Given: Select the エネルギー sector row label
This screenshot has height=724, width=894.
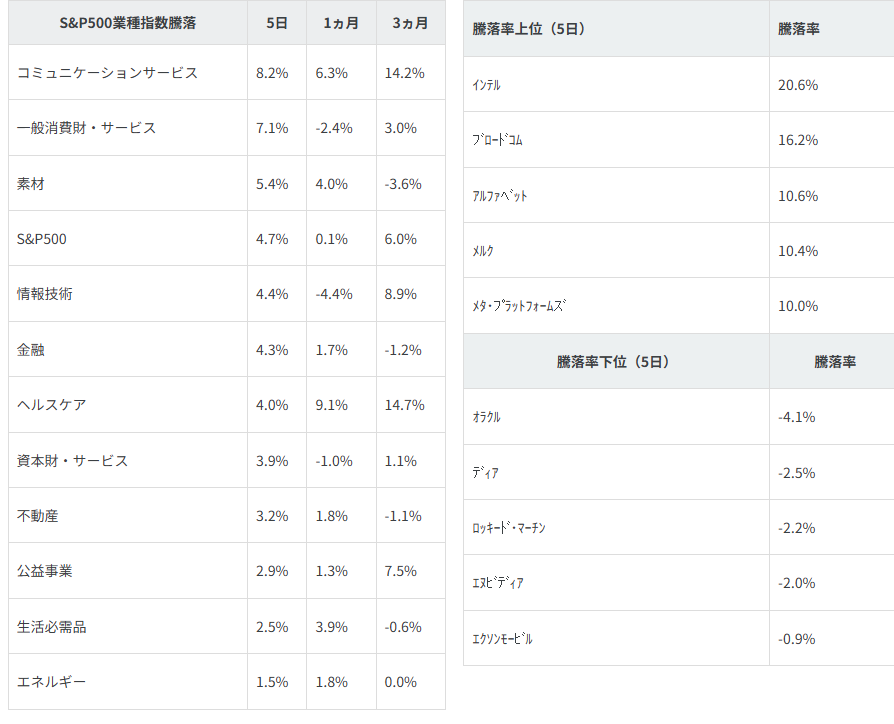Looking at the screenshot, I should point(52,682).
